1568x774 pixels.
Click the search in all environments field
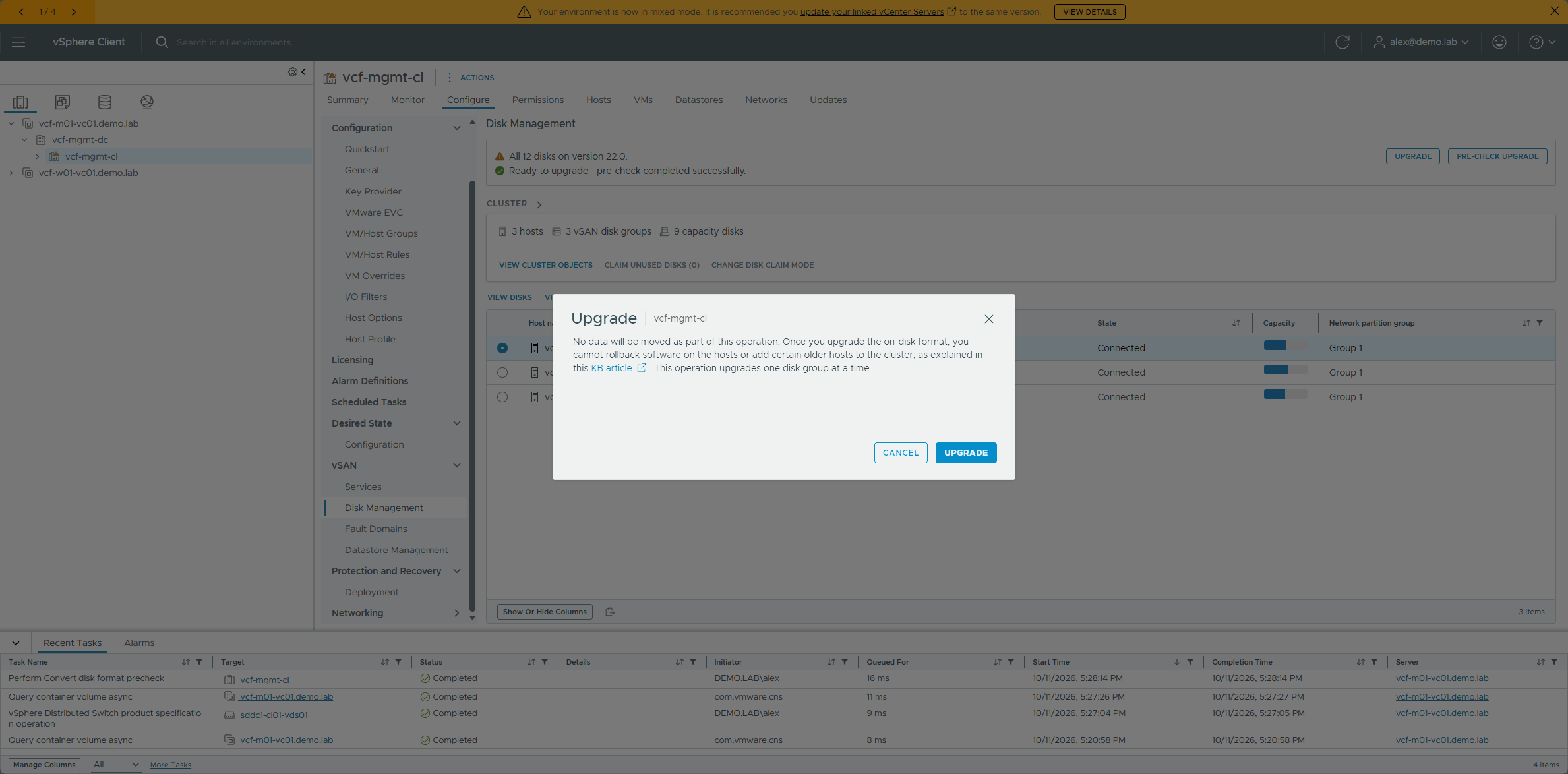pyautogui.click(x=233, y=42)
